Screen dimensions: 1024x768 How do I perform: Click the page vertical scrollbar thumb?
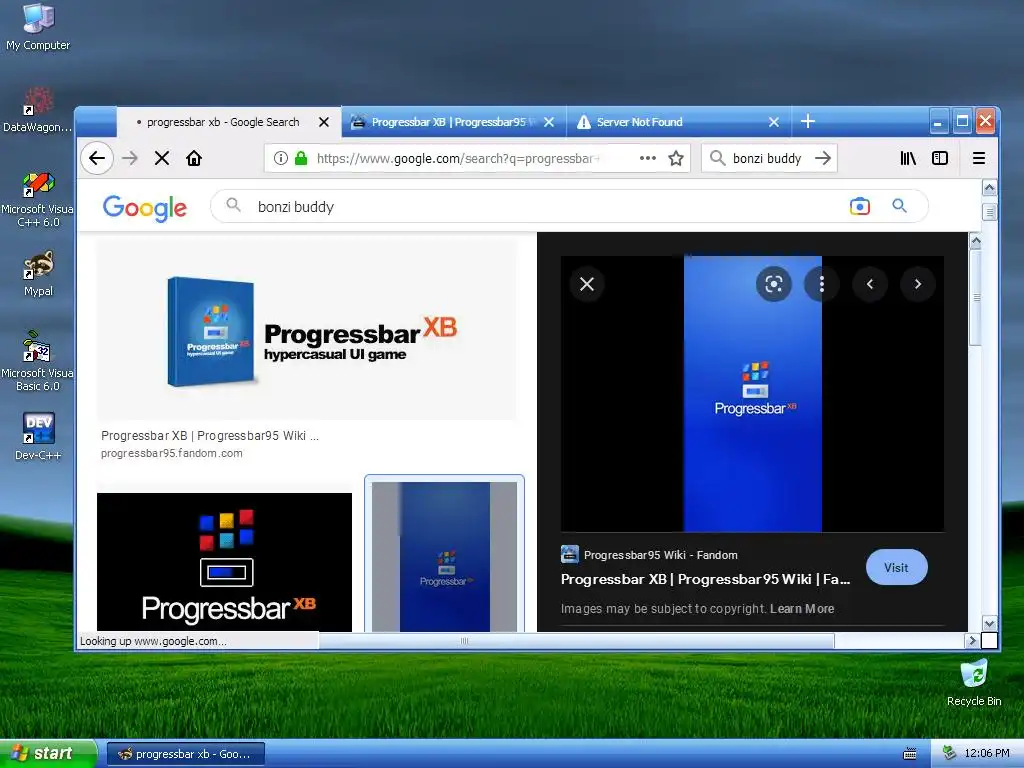989,212
